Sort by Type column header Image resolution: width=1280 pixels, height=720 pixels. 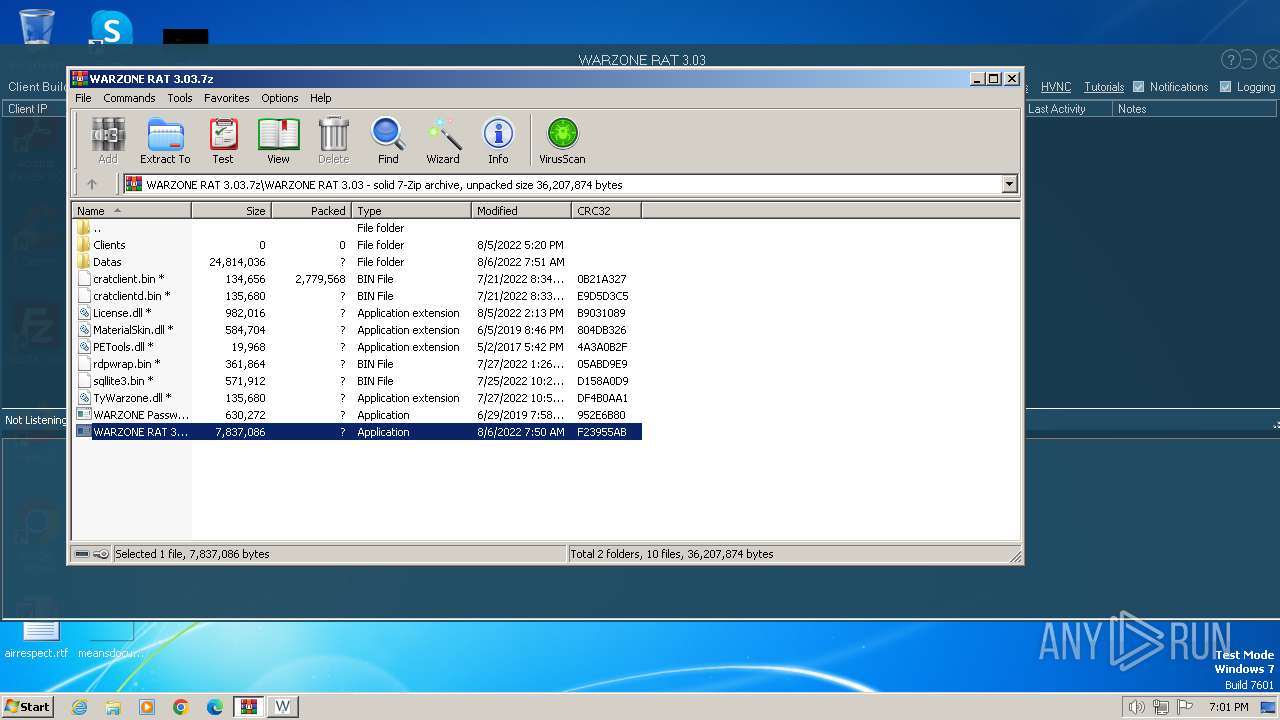point(411,210)
